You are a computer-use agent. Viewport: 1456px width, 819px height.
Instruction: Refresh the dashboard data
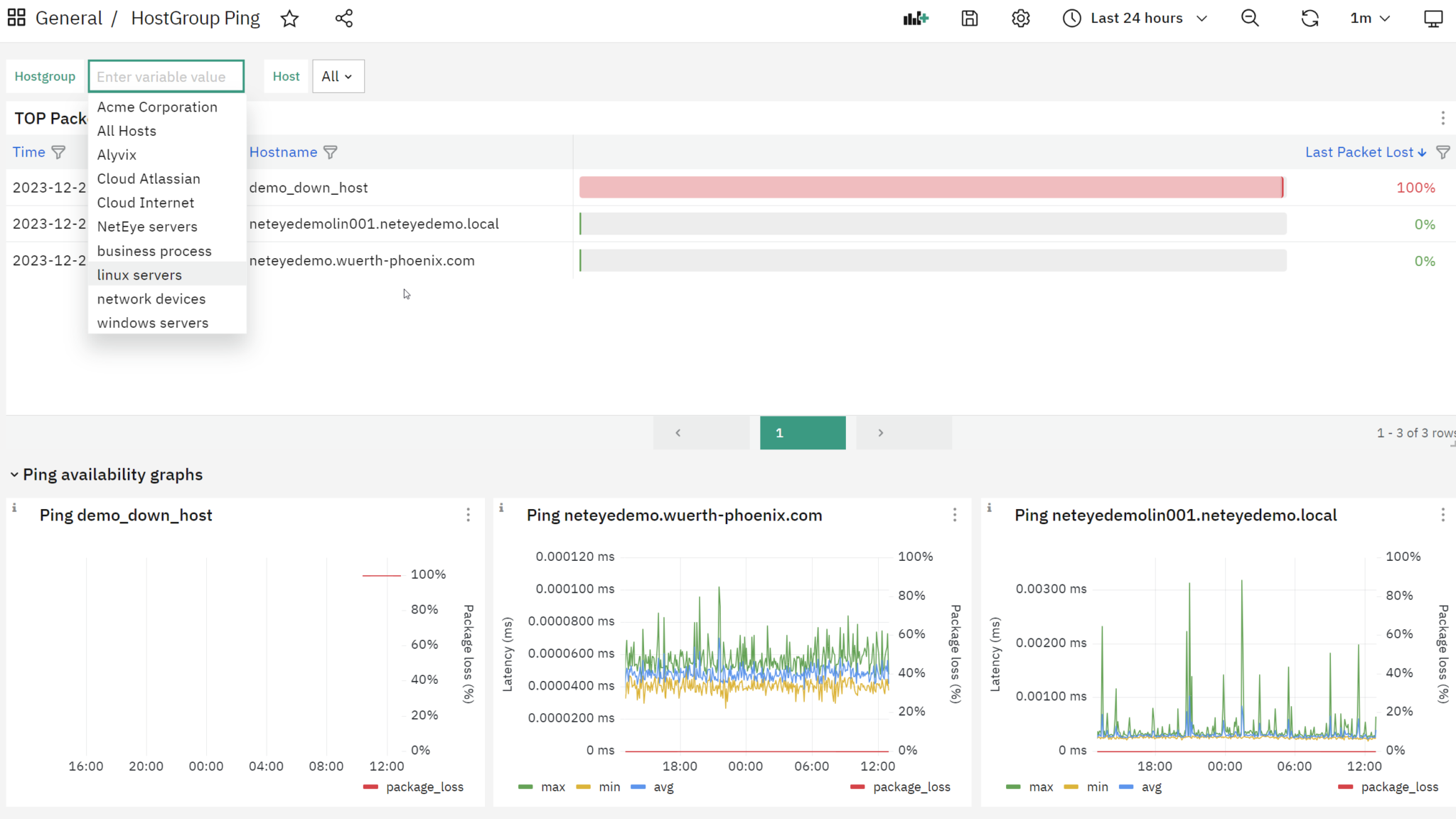tap(1310, 18)
